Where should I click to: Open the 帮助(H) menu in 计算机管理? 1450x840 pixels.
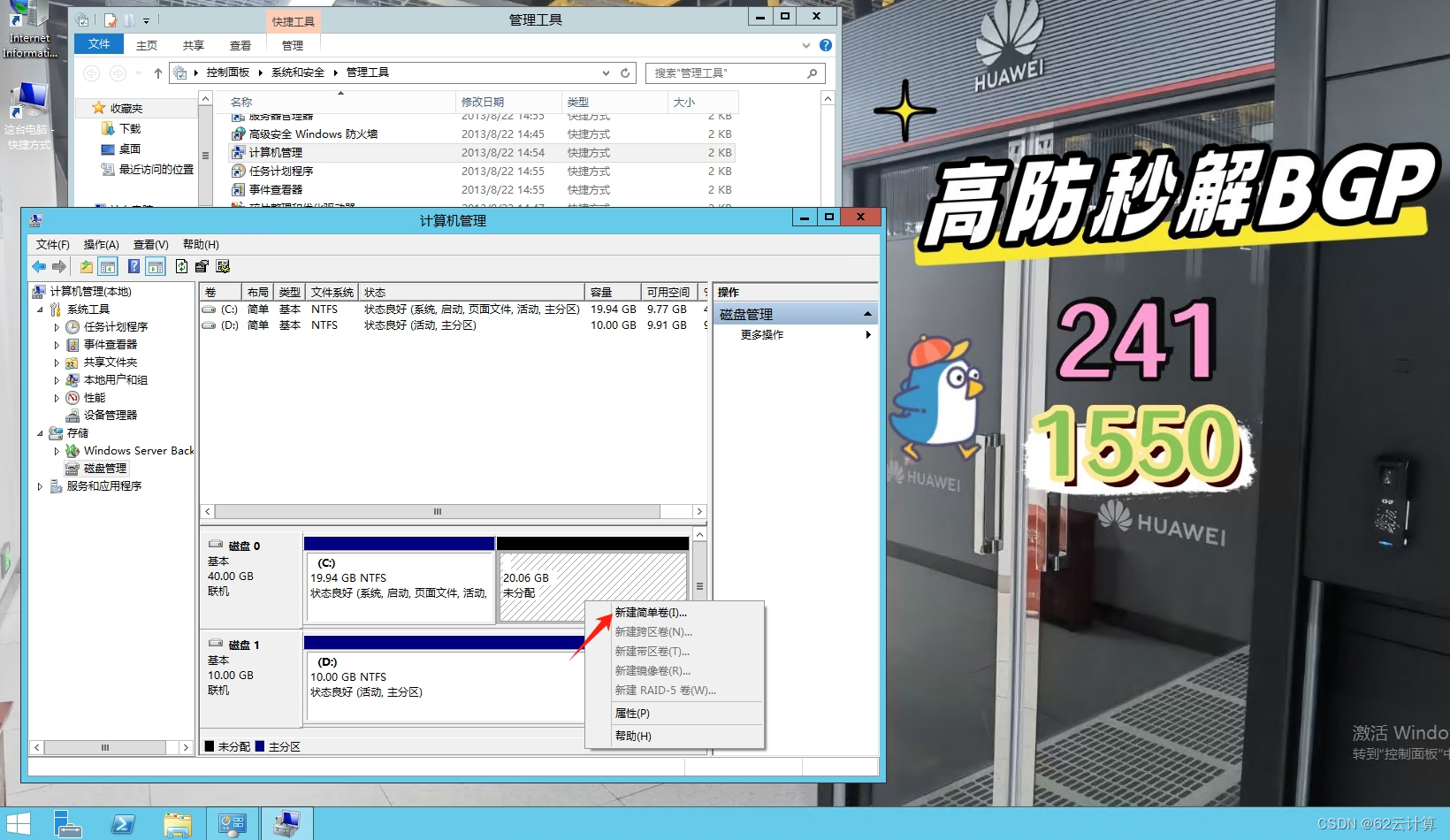[x=201, y=244]
